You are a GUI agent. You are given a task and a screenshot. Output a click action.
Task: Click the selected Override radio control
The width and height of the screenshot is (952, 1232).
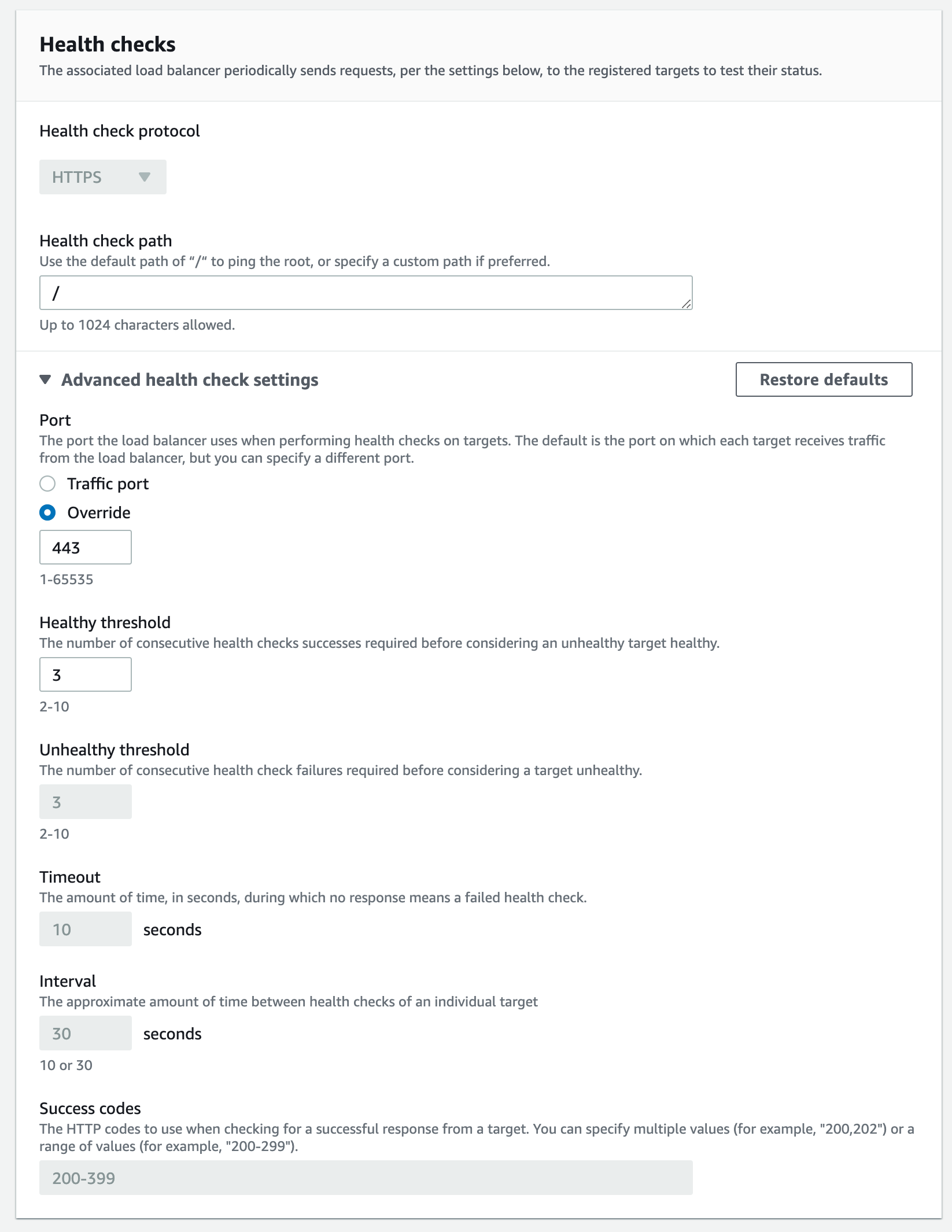pos(47,512)
